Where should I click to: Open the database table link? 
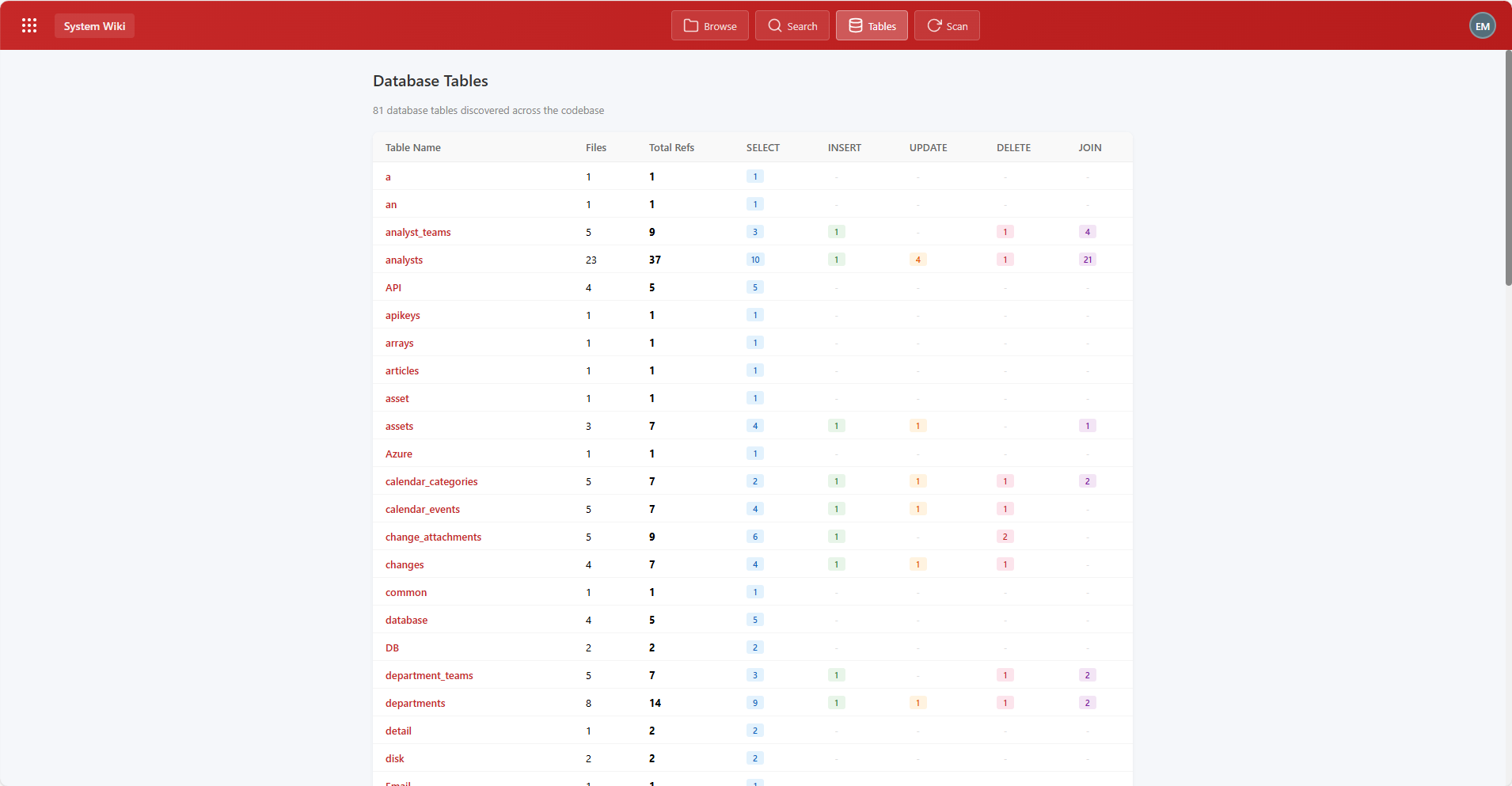click(406, 620)
